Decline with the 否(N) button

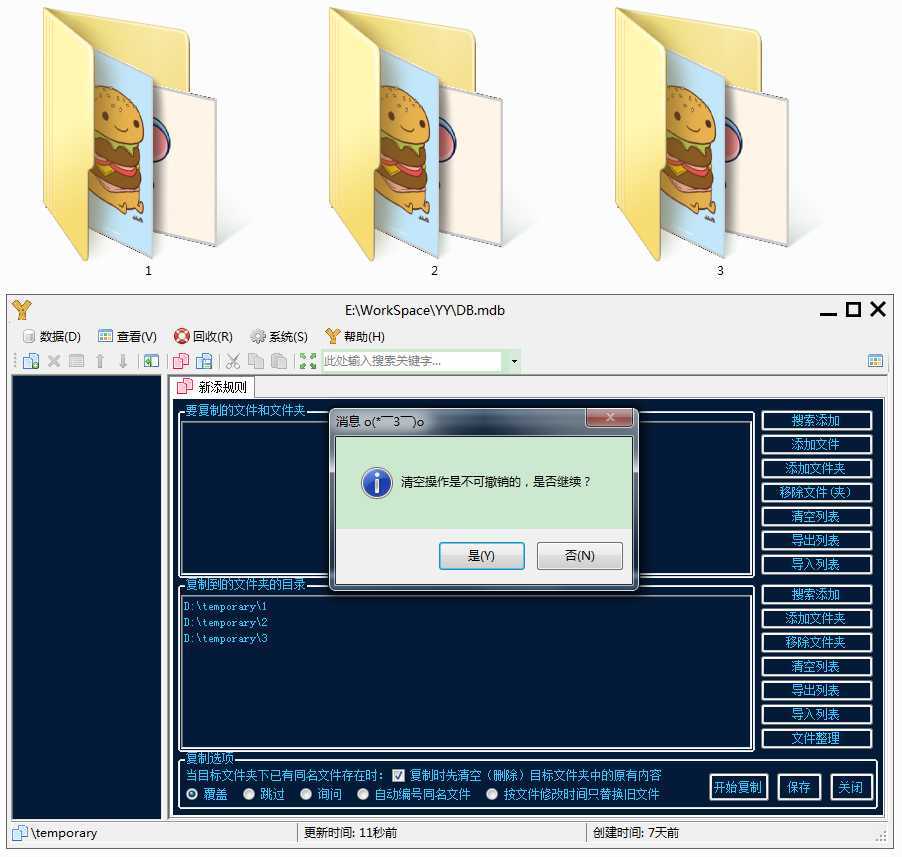click(579, 556)
